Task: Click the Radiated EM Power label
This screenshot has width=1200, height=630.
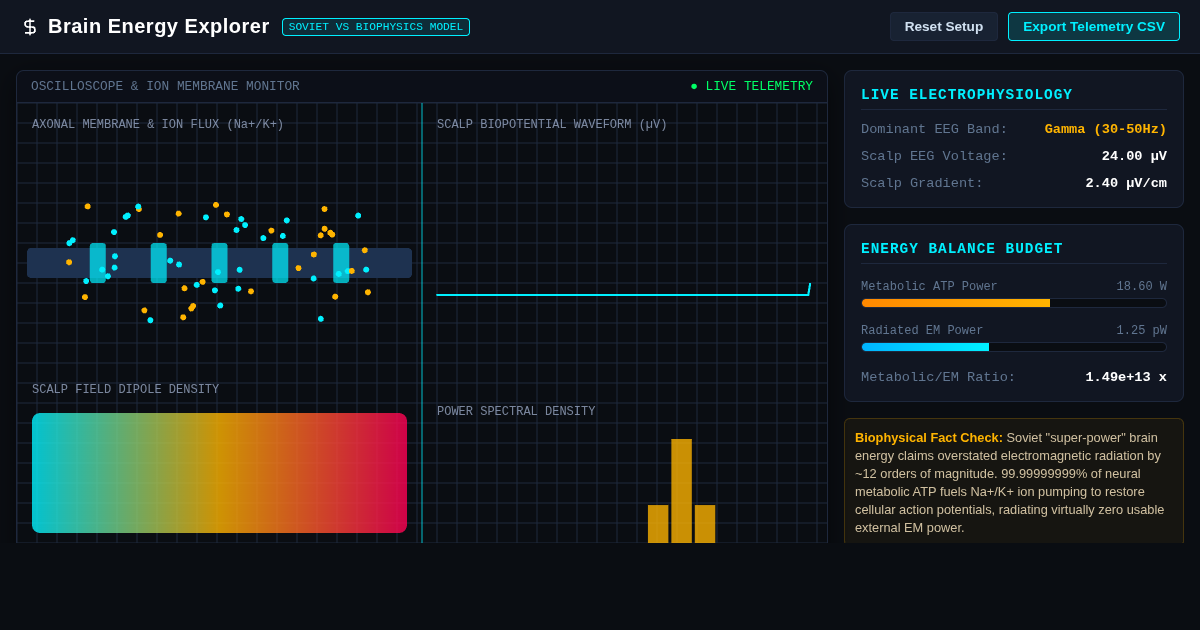Action: [922, 331]
